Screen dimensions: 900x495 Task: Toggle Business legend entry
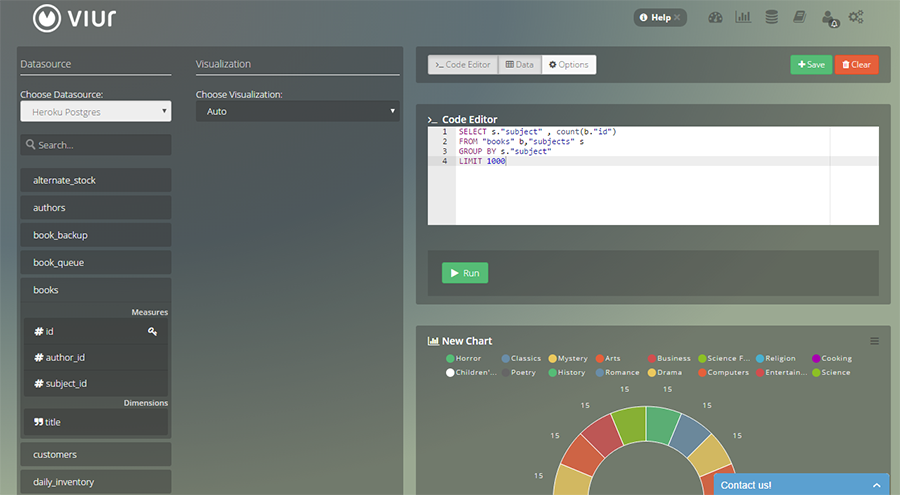(x=669, y=358)
